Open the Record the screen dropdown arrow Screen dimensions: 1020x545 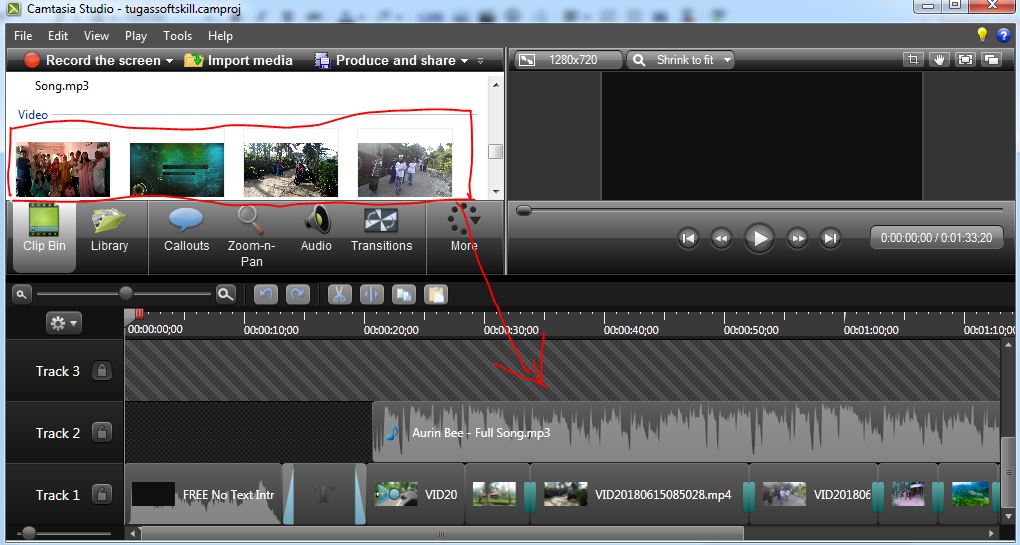point(170,61)
